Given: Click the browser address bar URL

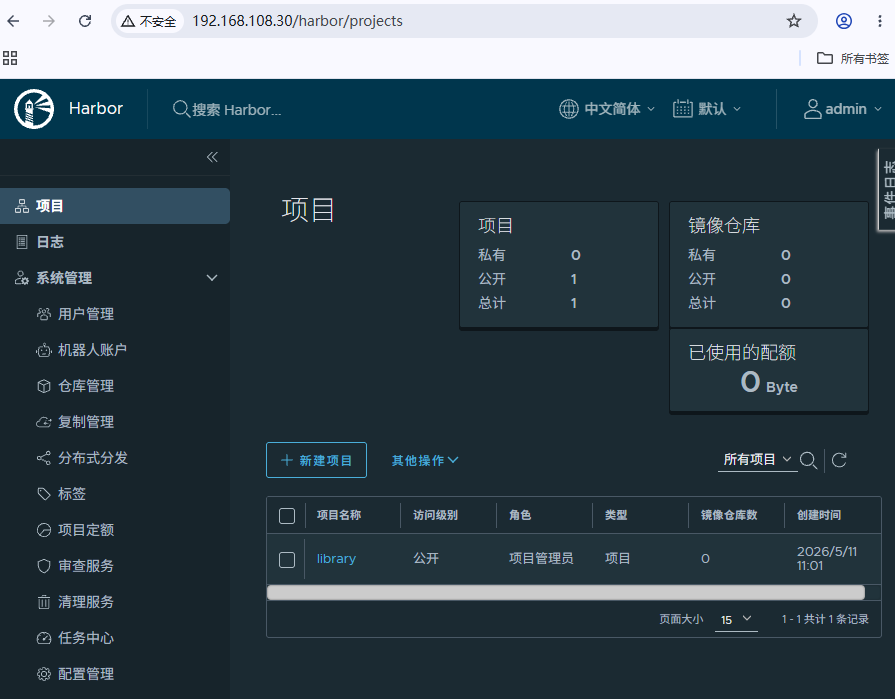Looking at the screenshot, I should (297, 21).
